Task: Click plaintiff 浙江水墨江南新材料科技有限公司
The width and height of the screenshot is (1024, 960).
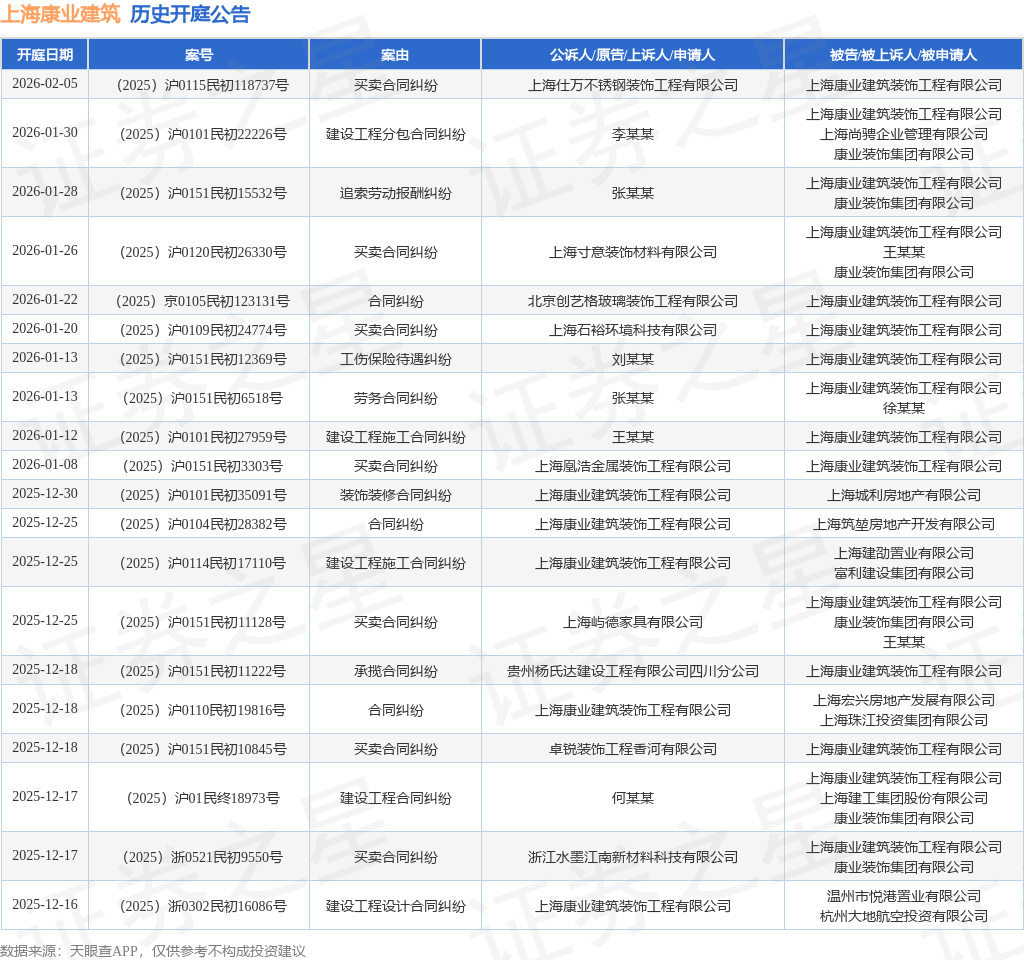Action: [632, 857]
